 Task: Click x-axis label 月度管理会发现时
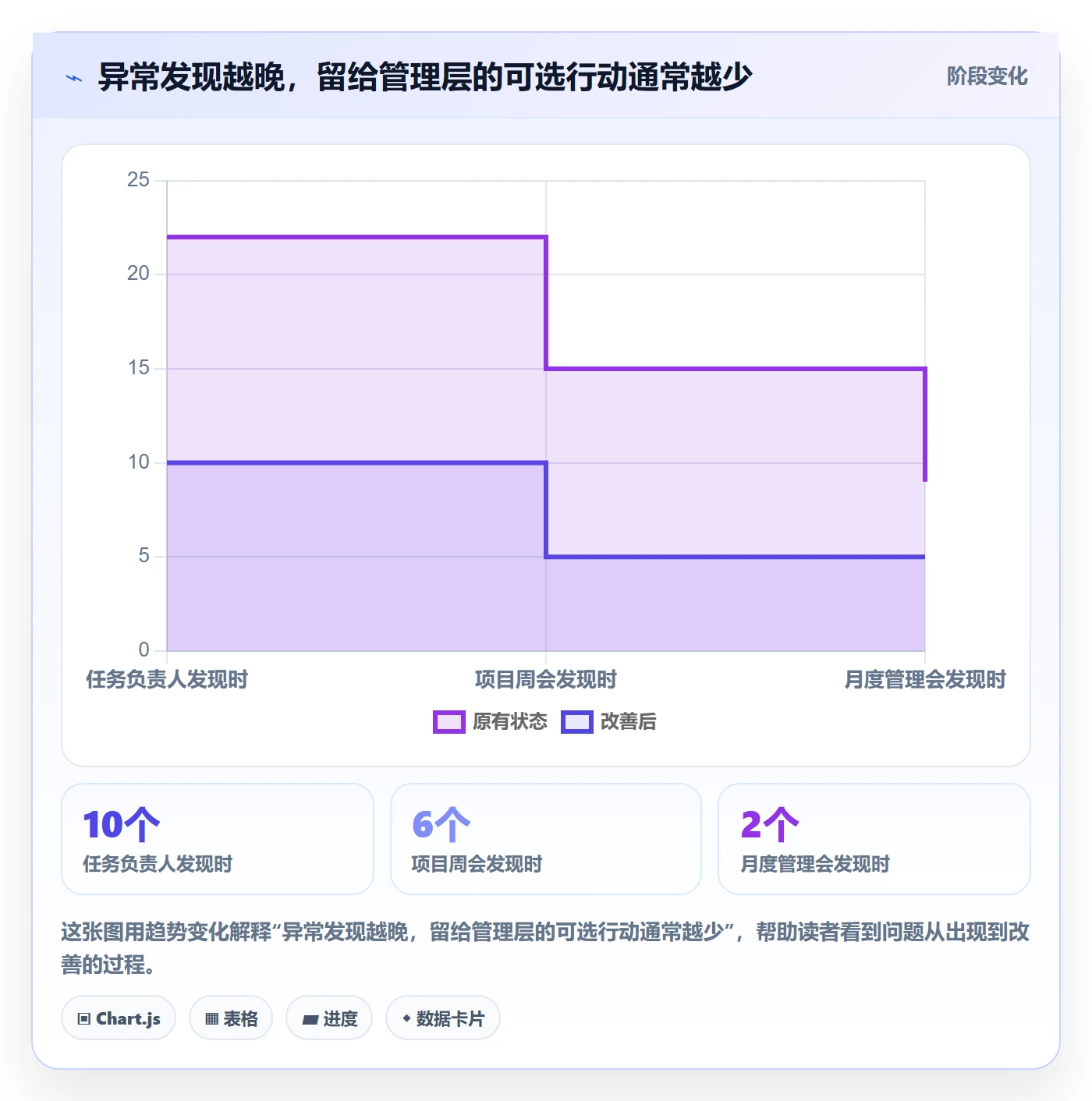925,680
